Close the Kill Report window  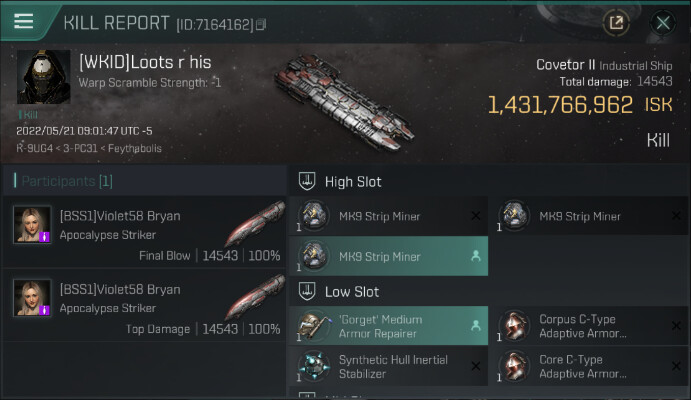(x=663, y=22)
